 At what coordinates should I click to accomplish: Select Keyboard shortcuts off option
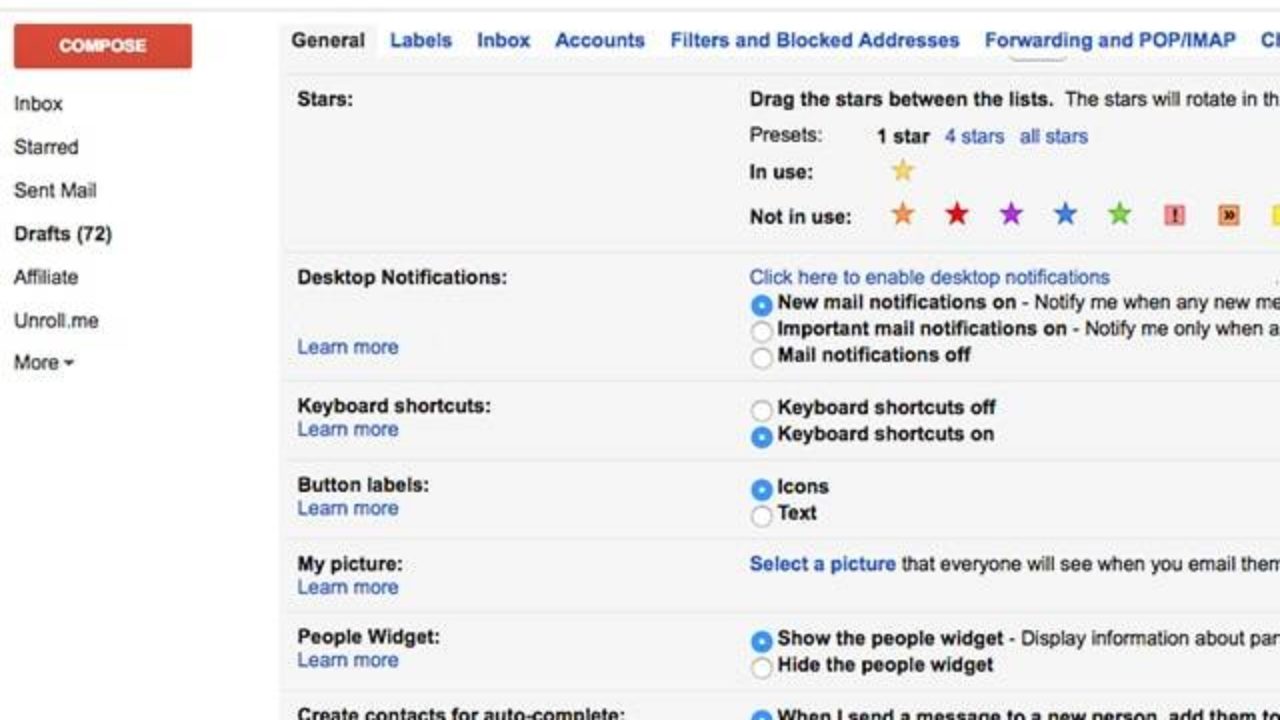tap(762, 410)
